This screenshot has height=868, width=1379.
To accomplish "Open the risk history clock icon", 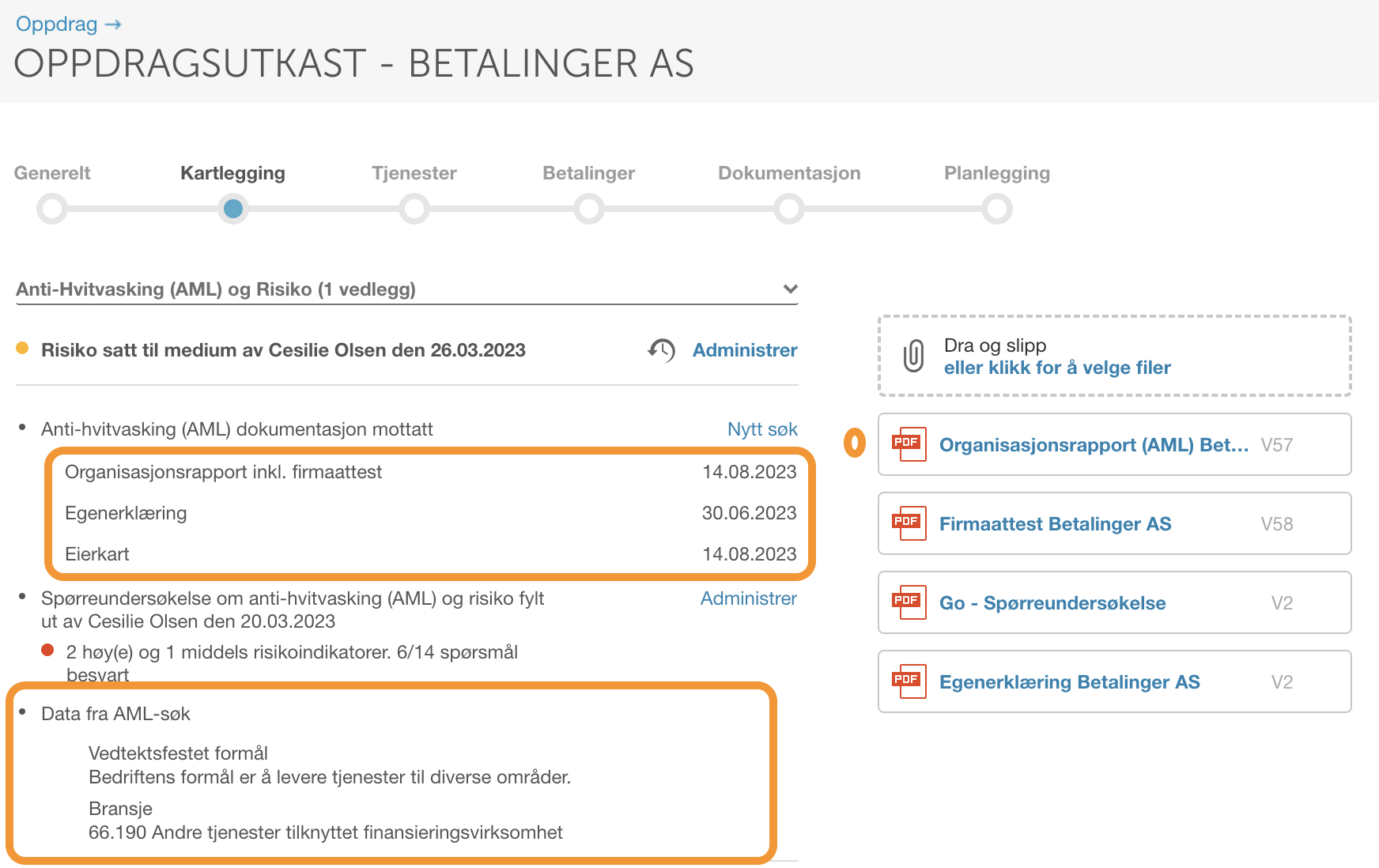I will click(662, 350).
